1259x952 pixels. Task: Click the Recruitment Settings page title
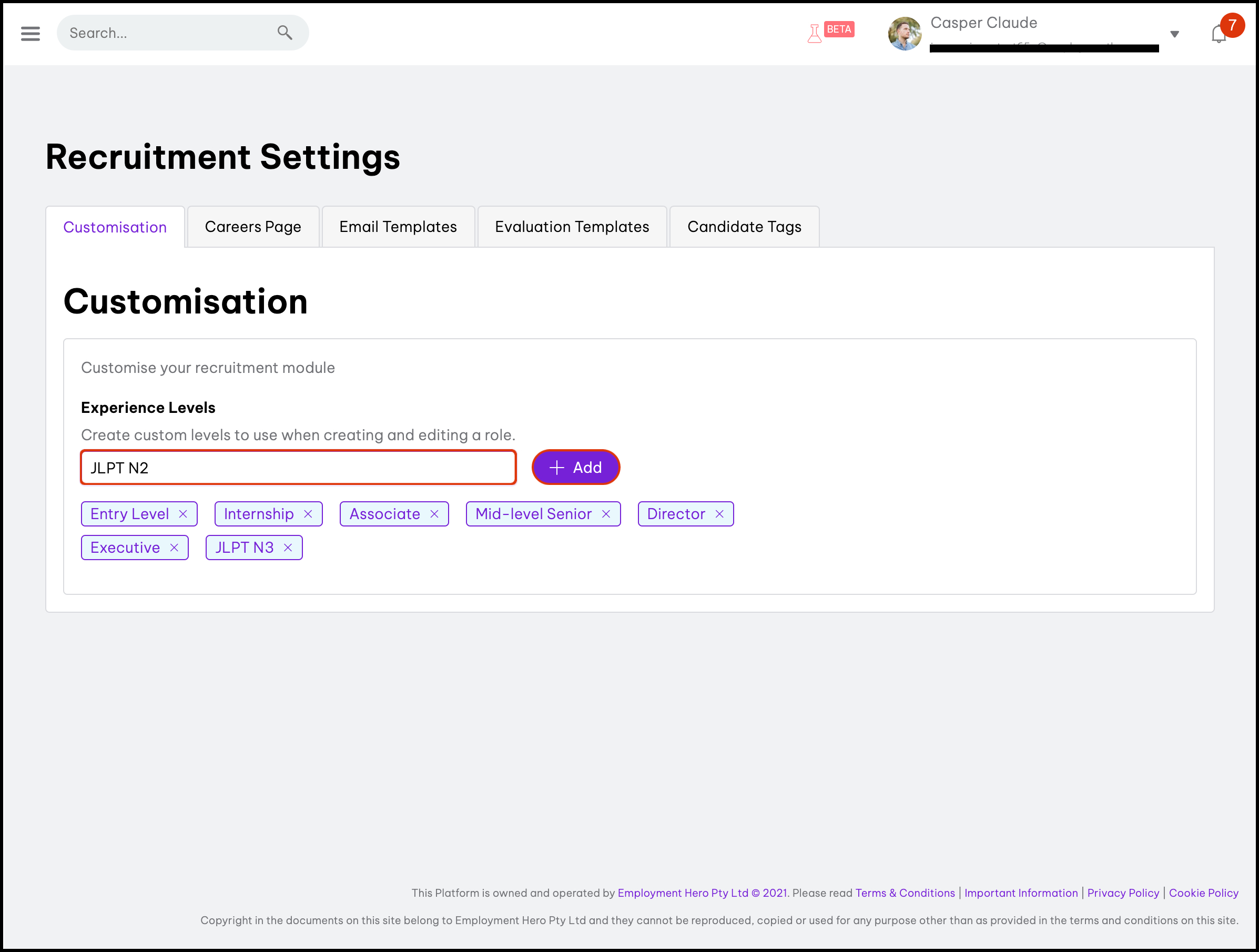[223, 157]
